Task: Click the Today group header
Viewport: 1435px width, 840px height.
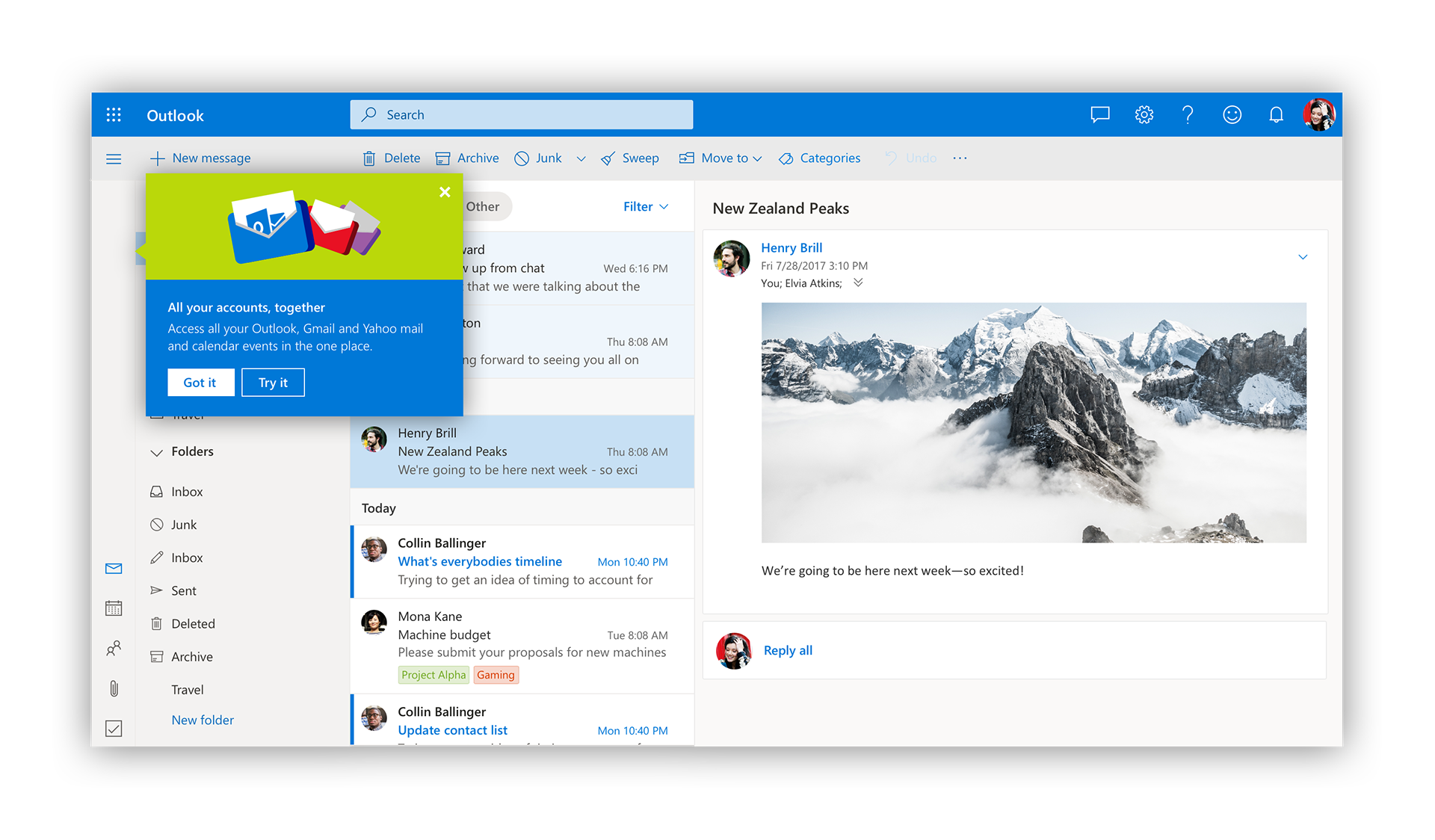Action: pyautogui.click(x=379, y=508)
